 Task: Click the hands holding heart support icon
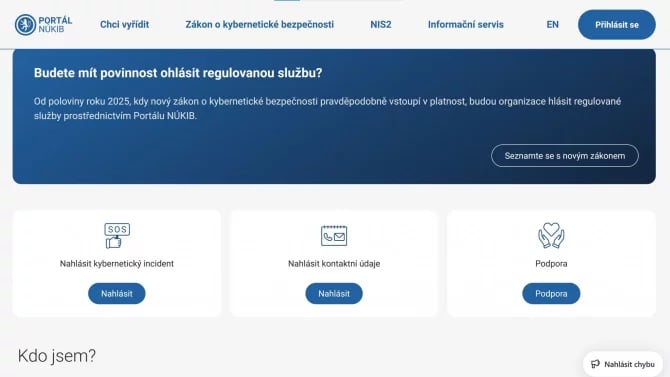[551, 235]
